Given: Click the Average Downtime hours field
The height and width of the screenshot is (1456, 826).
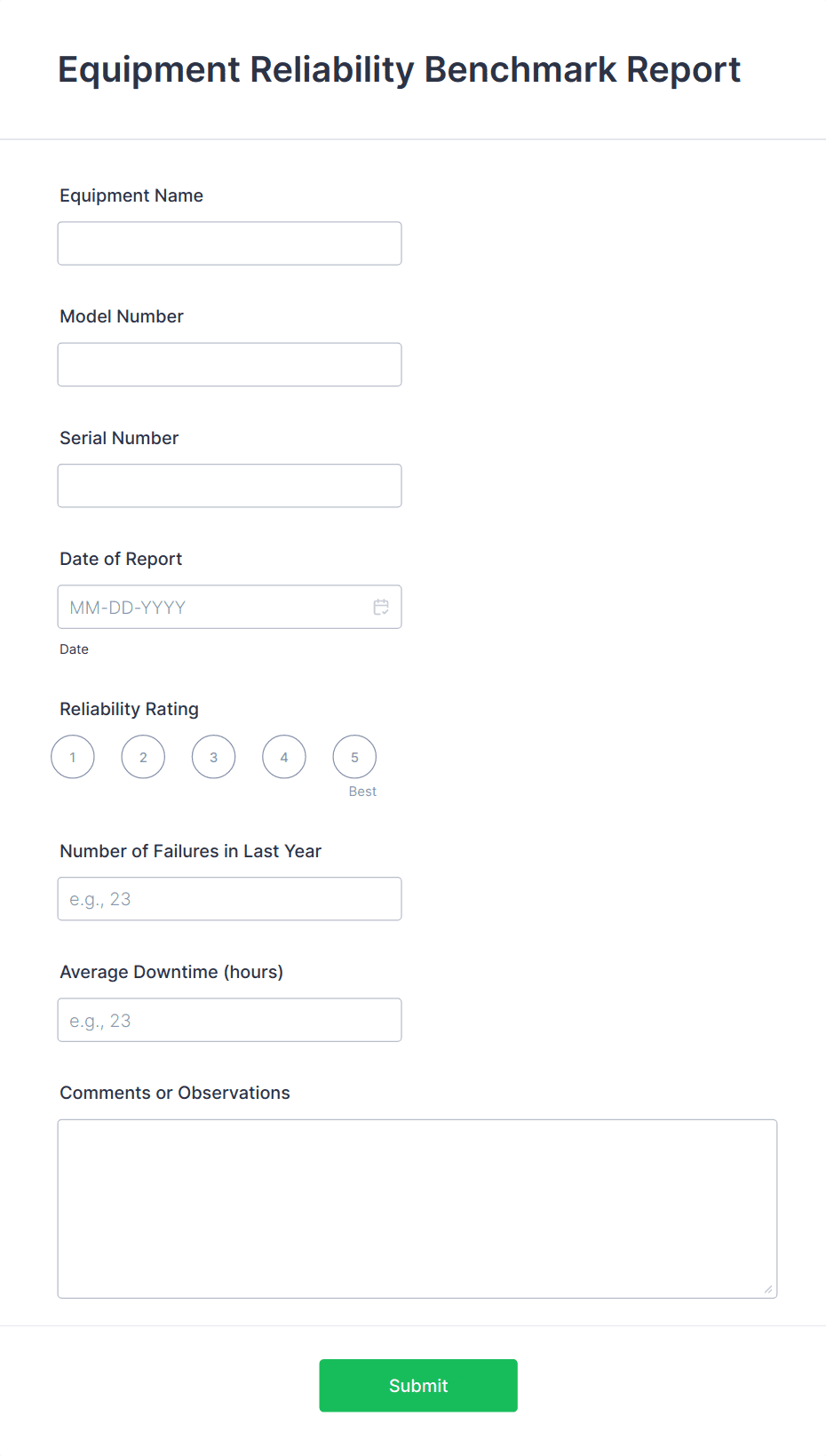Looking at the screenshot, I should coord(229,1019).
